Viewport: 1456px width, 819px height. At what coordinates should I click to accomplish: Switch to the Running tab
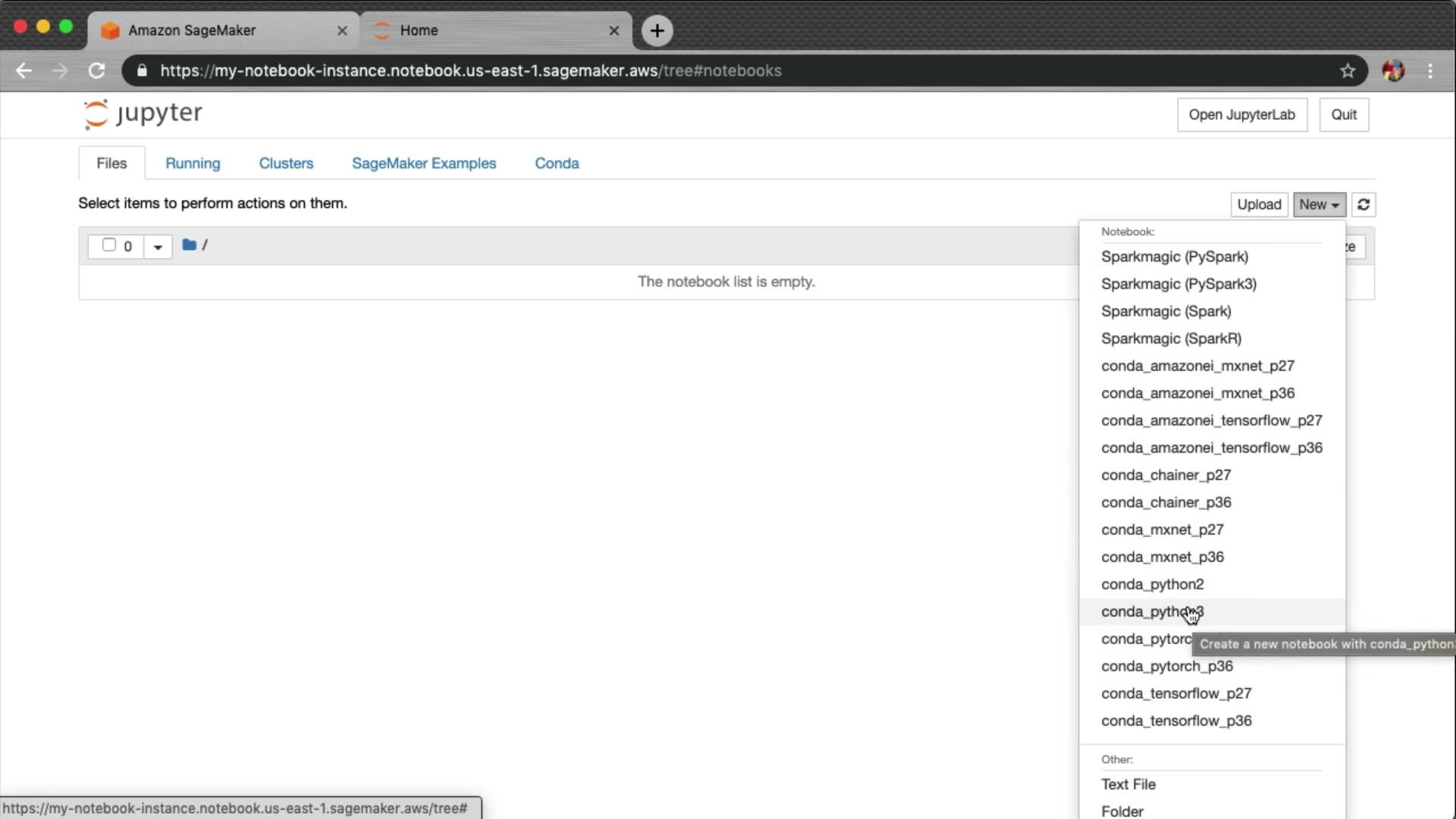pyautogui.click(x=193, y=163)
